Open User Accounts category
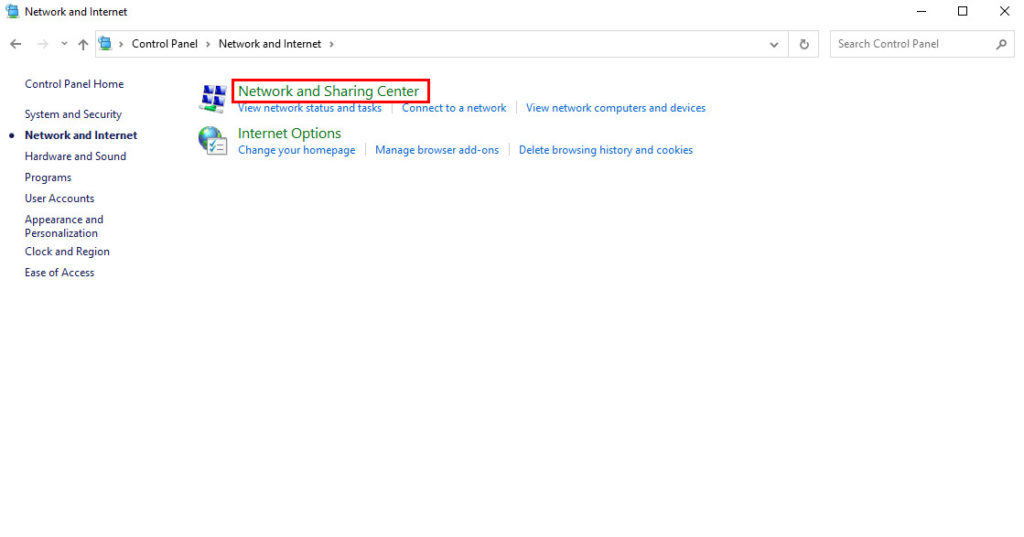This screenshot has height=537, width=1024. [x=59, y=198]
